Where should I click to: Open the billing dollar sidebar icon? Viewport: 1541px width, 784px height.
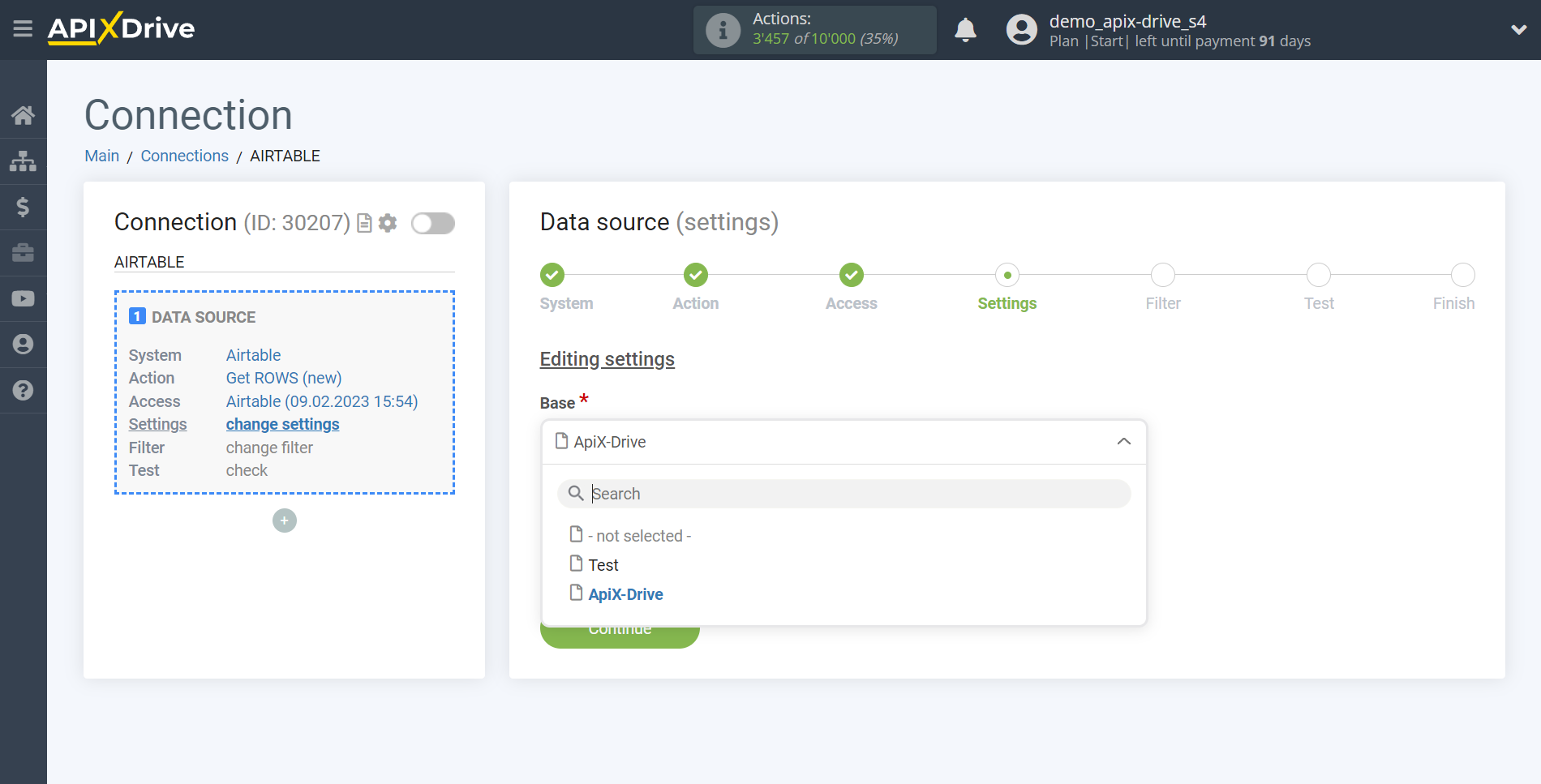point(23,207)
